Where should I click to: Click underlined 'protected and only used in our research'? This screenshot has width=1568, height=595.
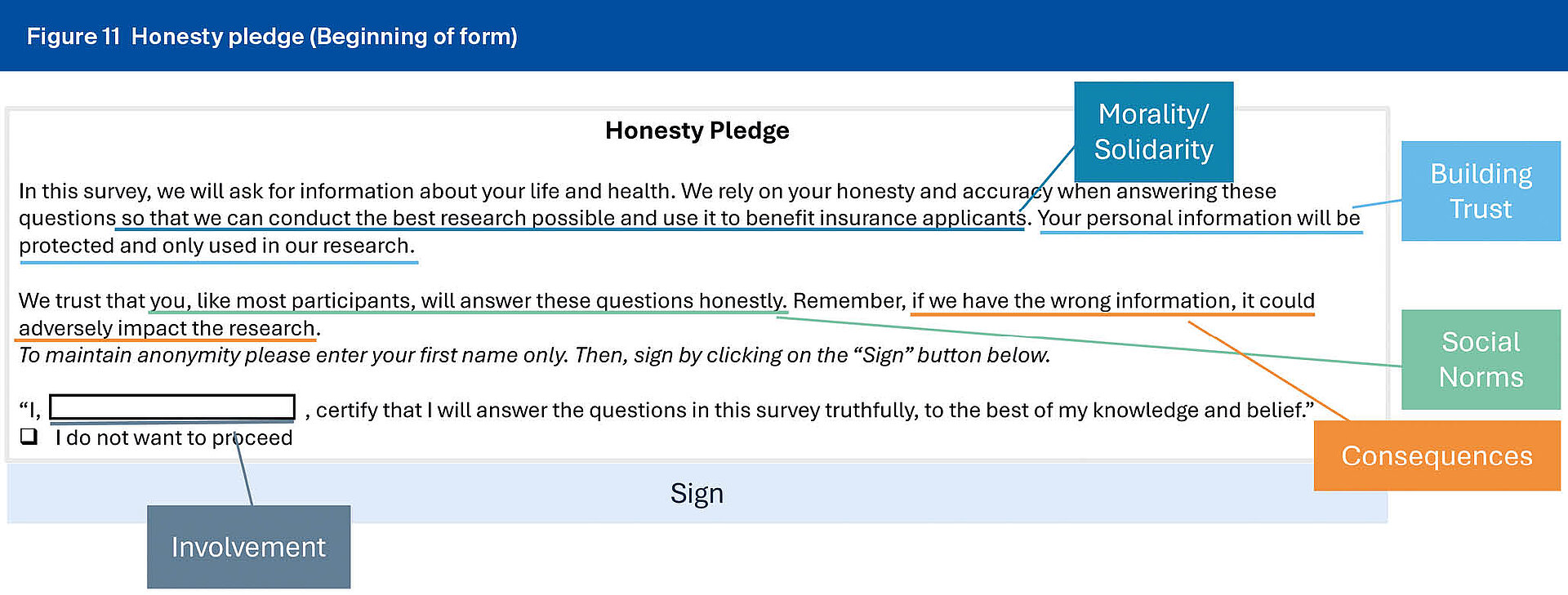tap(216, 246)
